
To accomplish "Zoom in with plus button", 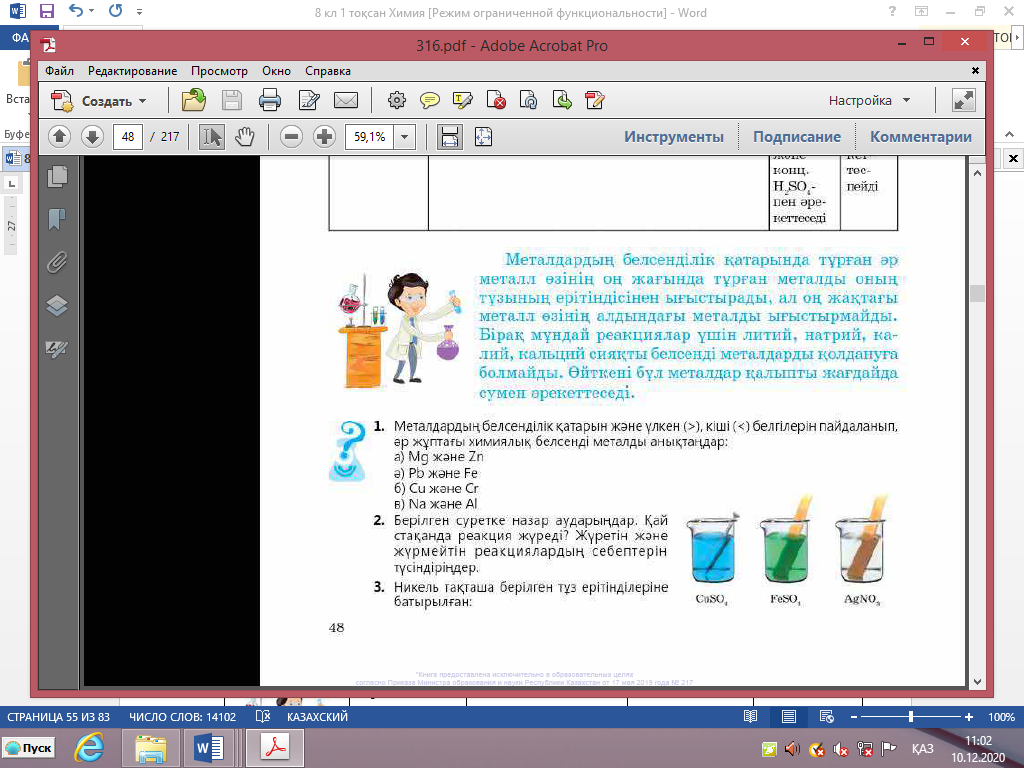I will coord(325,136).
